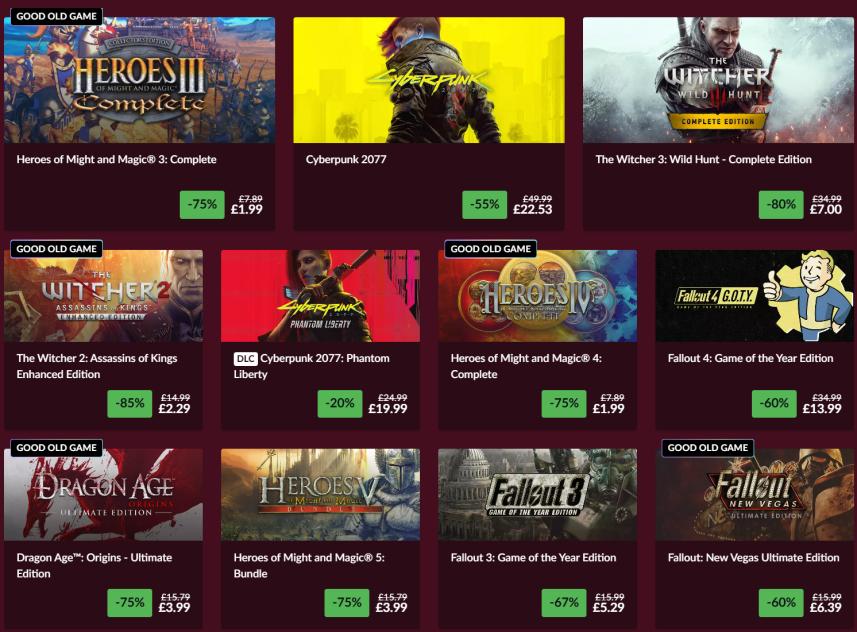Click the Fallout 4 G.O.T.Y. Vault Boy image
857x632 pixels.
point(755,296)
